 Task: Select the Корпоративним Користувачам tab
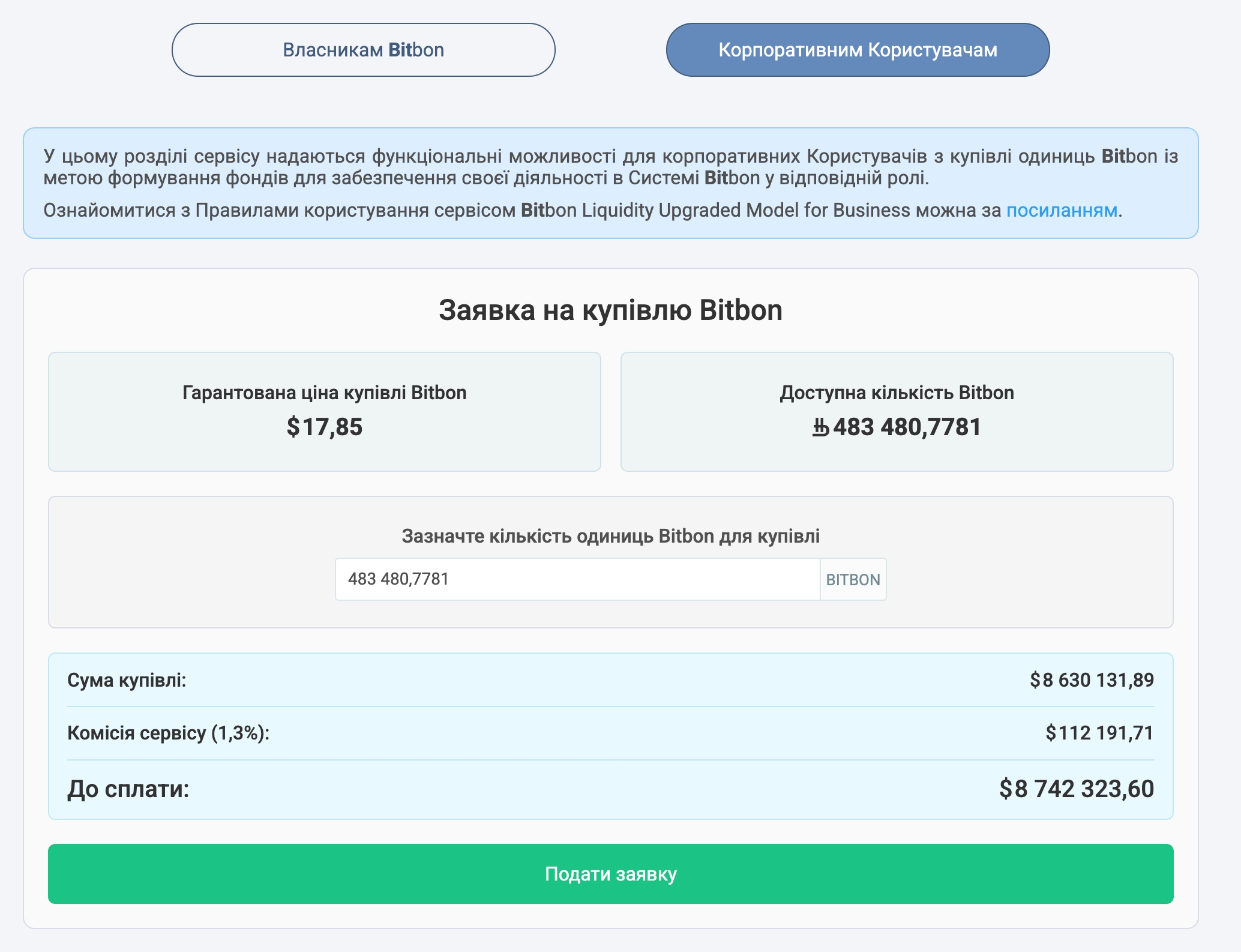858,50
